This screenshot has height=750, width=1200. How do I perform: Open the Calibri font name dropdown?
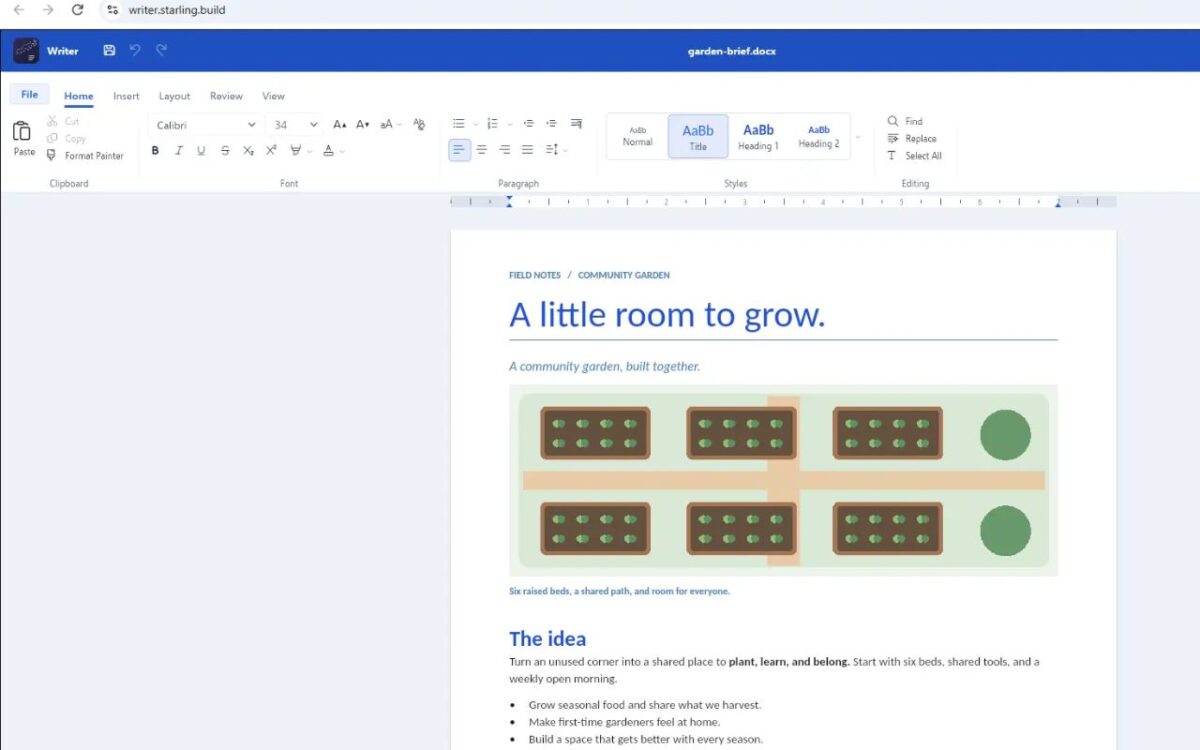click(x=205, y=125)
